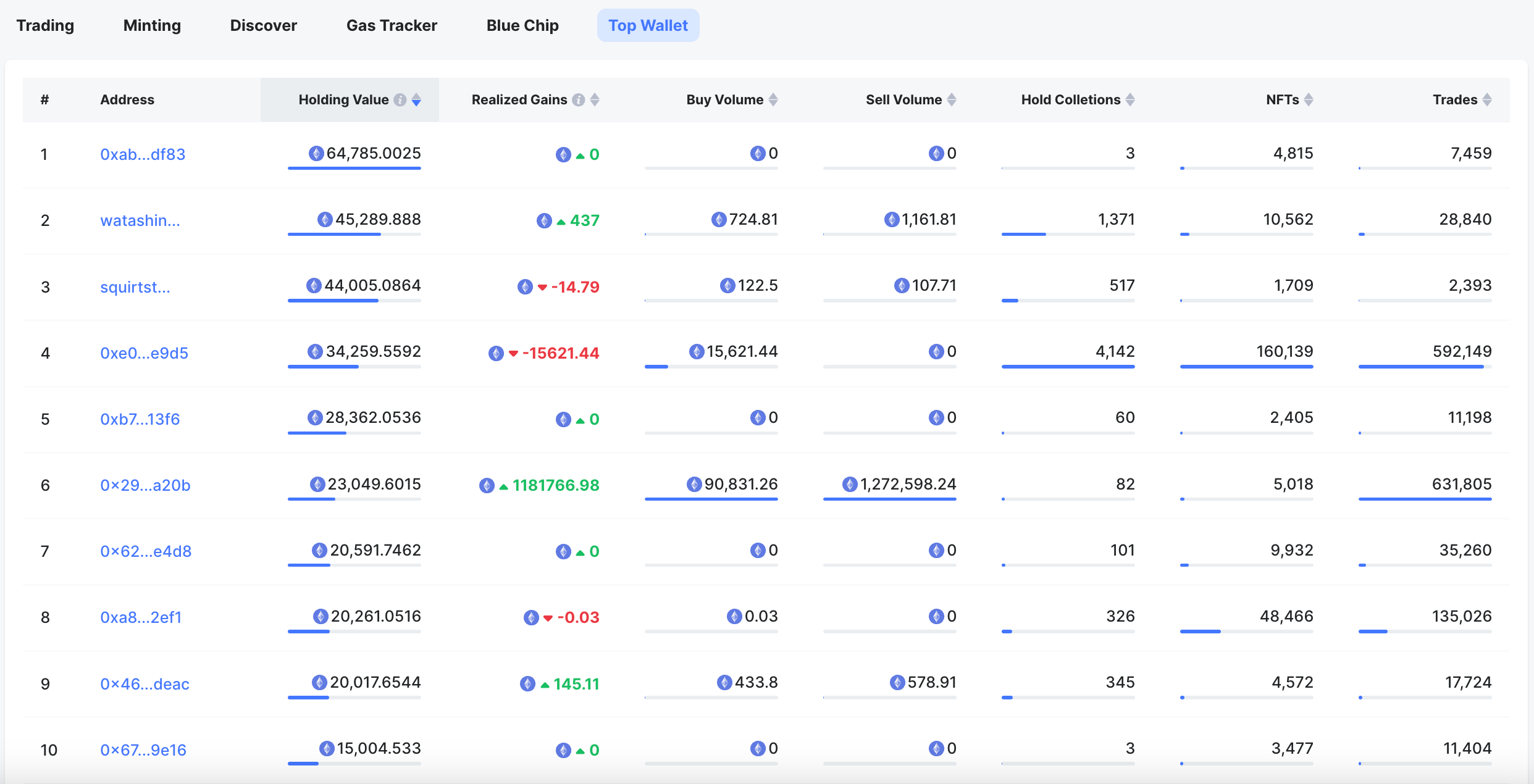
Task: Open wallet address 0xab...df83
Action: click(x=143, y=154)
